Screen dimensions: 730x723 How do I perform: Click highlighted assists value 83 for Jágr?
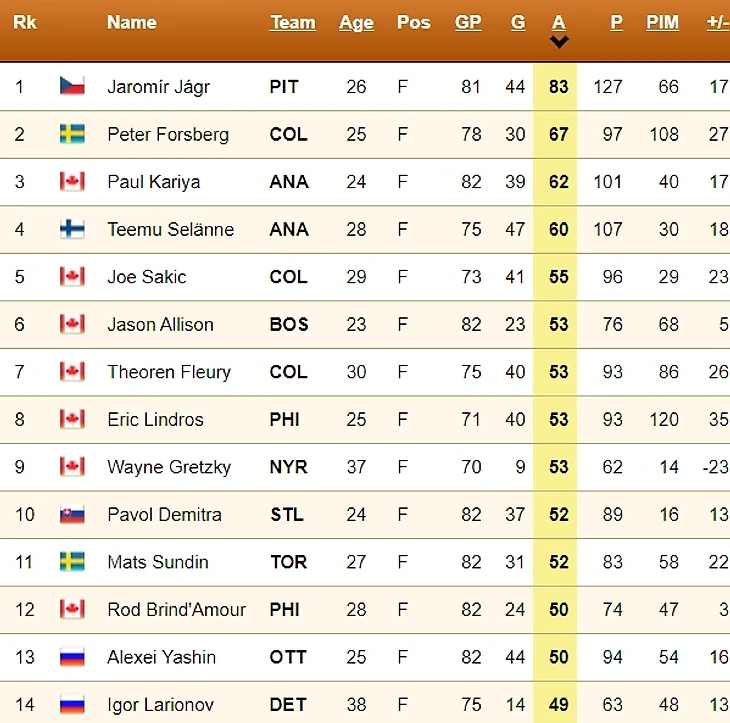click(558, 87)
